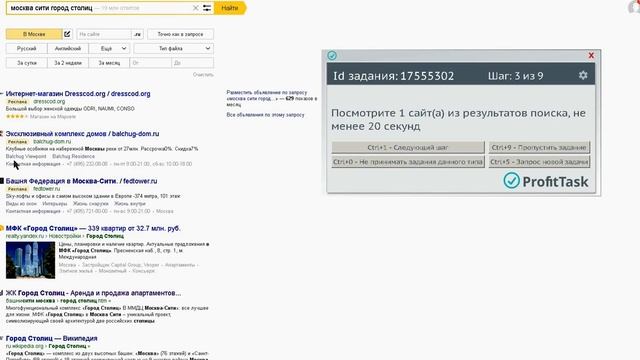This screenshot has height=360, width=640.
Task: Click the realty.yandex.ru breadcrumb link
Action: (x=24, y=236)
